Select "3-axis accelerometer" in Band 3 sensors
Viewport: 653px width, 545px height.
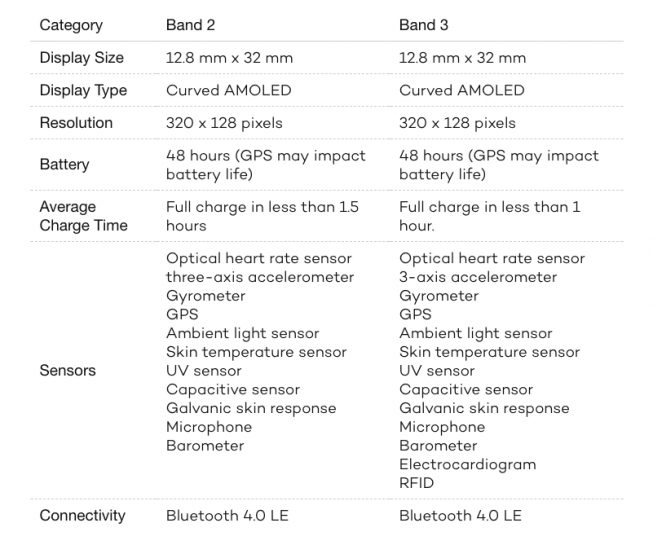click(x=478, y=277)
